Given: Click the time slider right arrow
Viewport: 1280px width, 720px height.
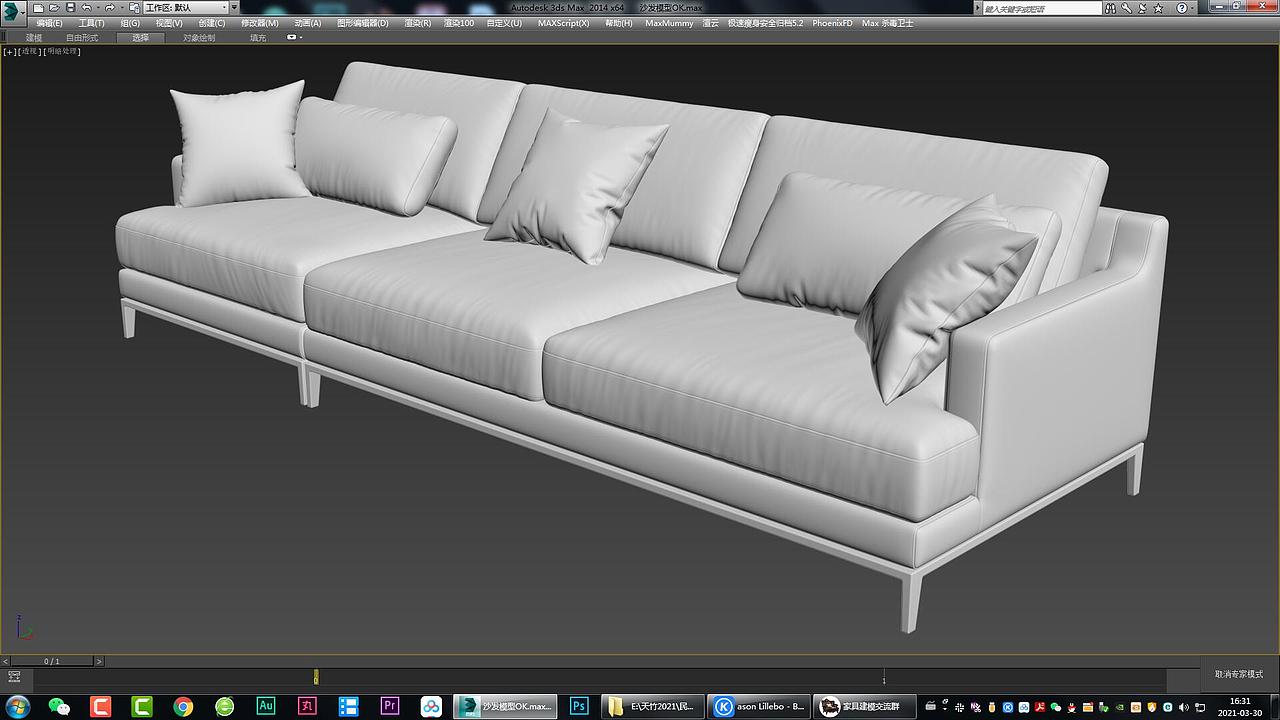Looking at the screenshot, I should click(x=99, y=661).
